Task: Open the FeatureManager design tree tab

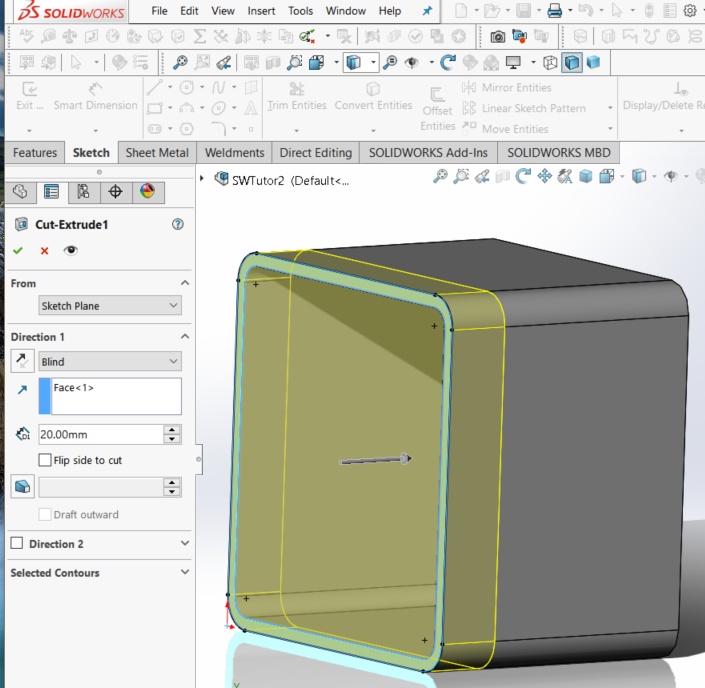Action: coord(20,192)
